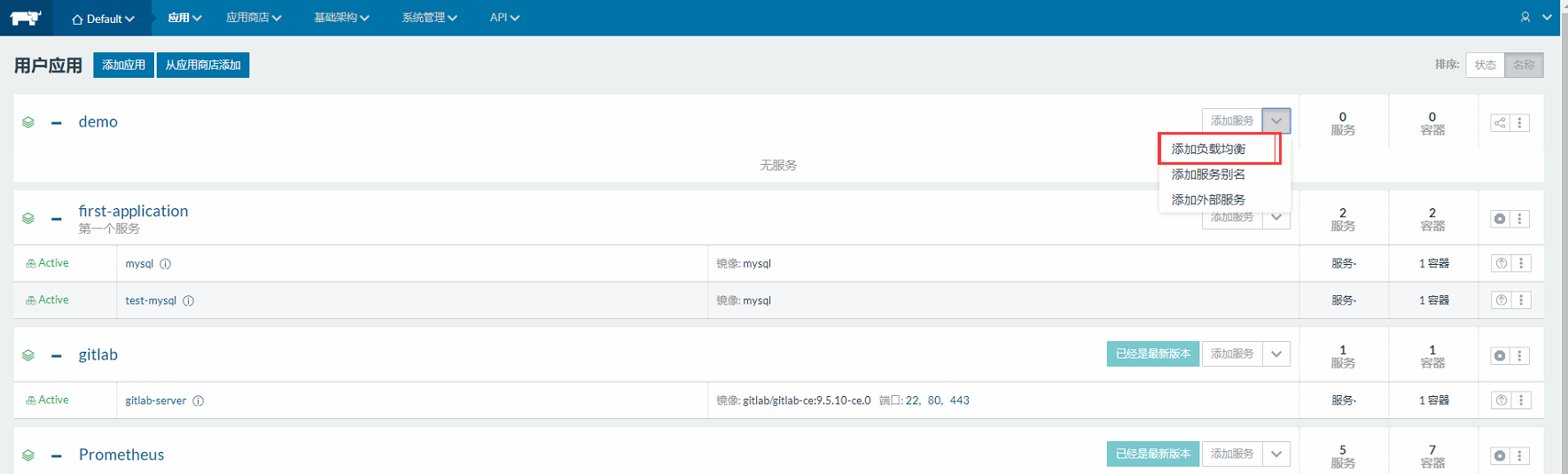Collapse the gitlab stack services

tap(57, 355)
